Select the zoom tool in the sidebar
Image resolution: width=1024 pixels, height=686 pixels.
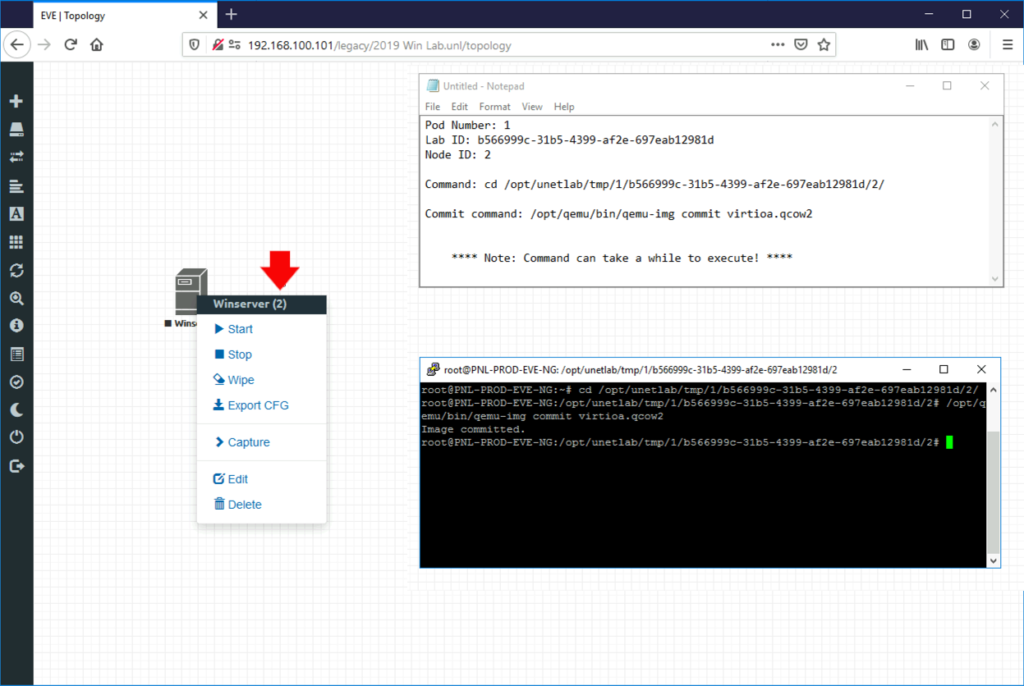pos(16,296)
